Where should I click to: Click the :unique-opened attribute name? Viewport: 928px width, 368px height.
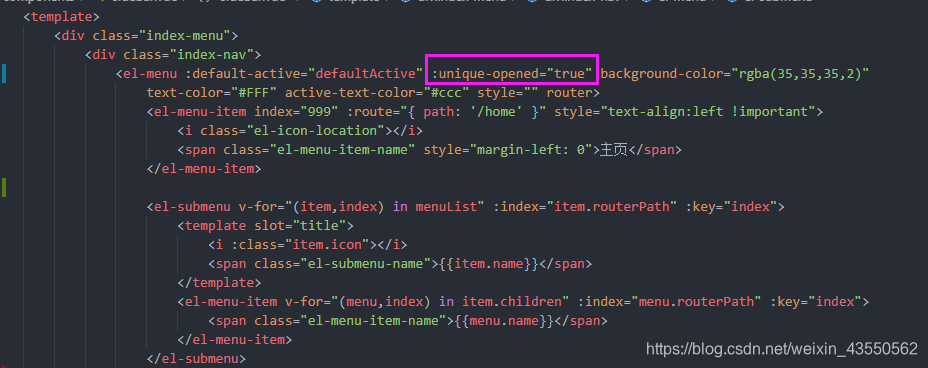click(485, 74)
